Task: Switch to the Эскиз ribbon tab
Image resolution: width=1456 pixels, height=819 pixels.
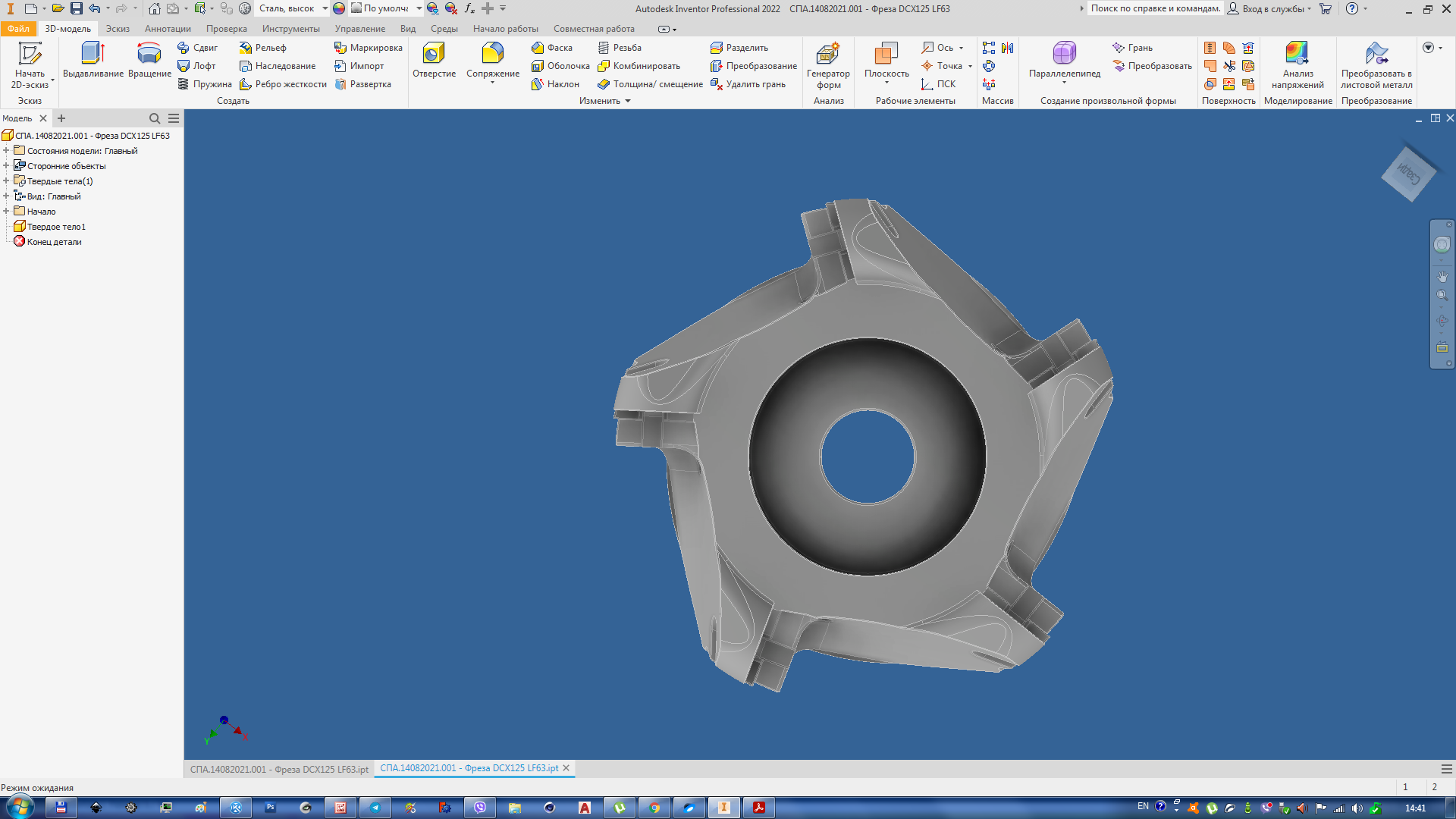Action: 118,29
